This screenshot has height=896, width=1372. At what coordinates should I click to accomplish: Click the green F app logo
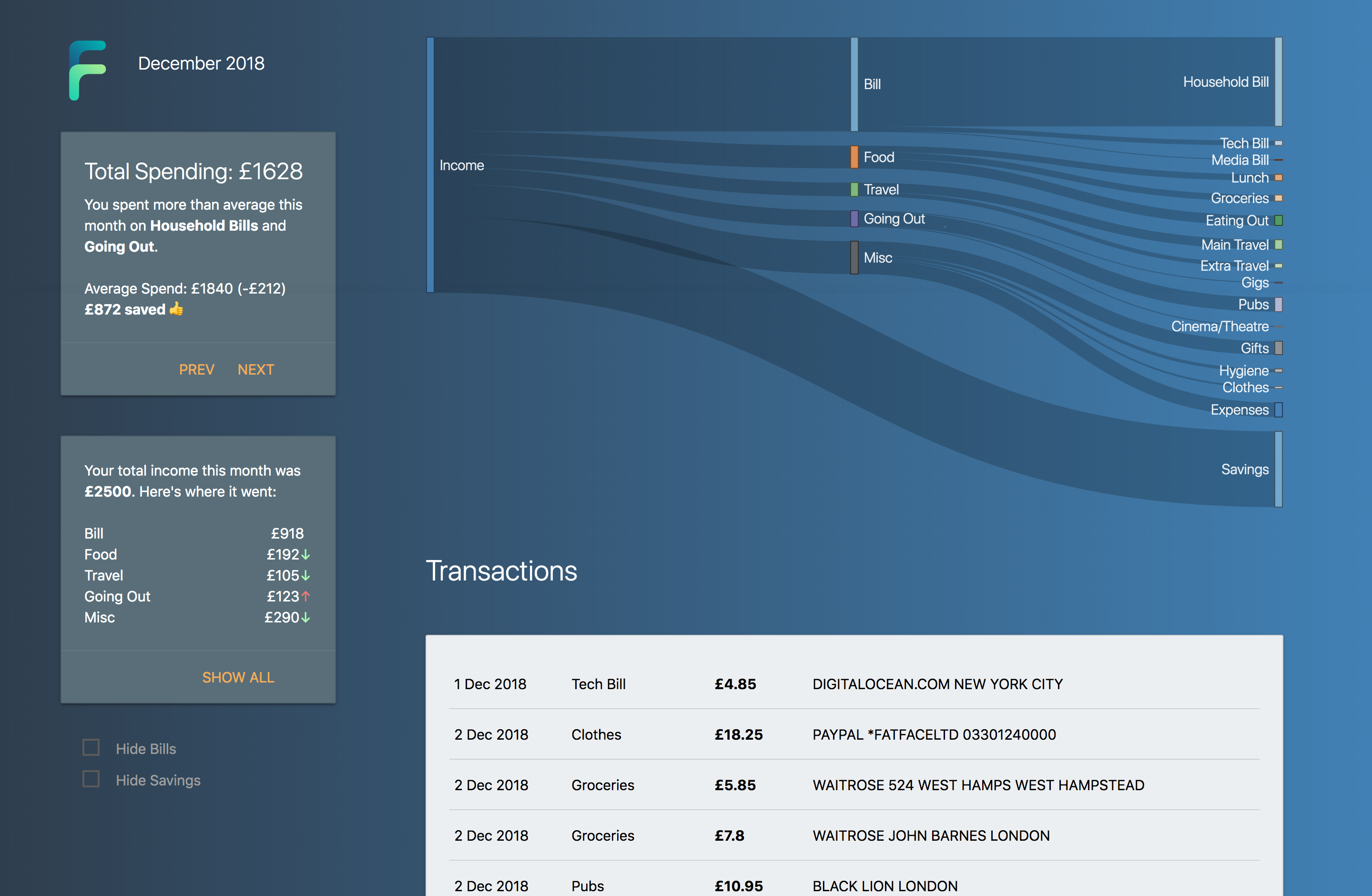coord(87,70)
